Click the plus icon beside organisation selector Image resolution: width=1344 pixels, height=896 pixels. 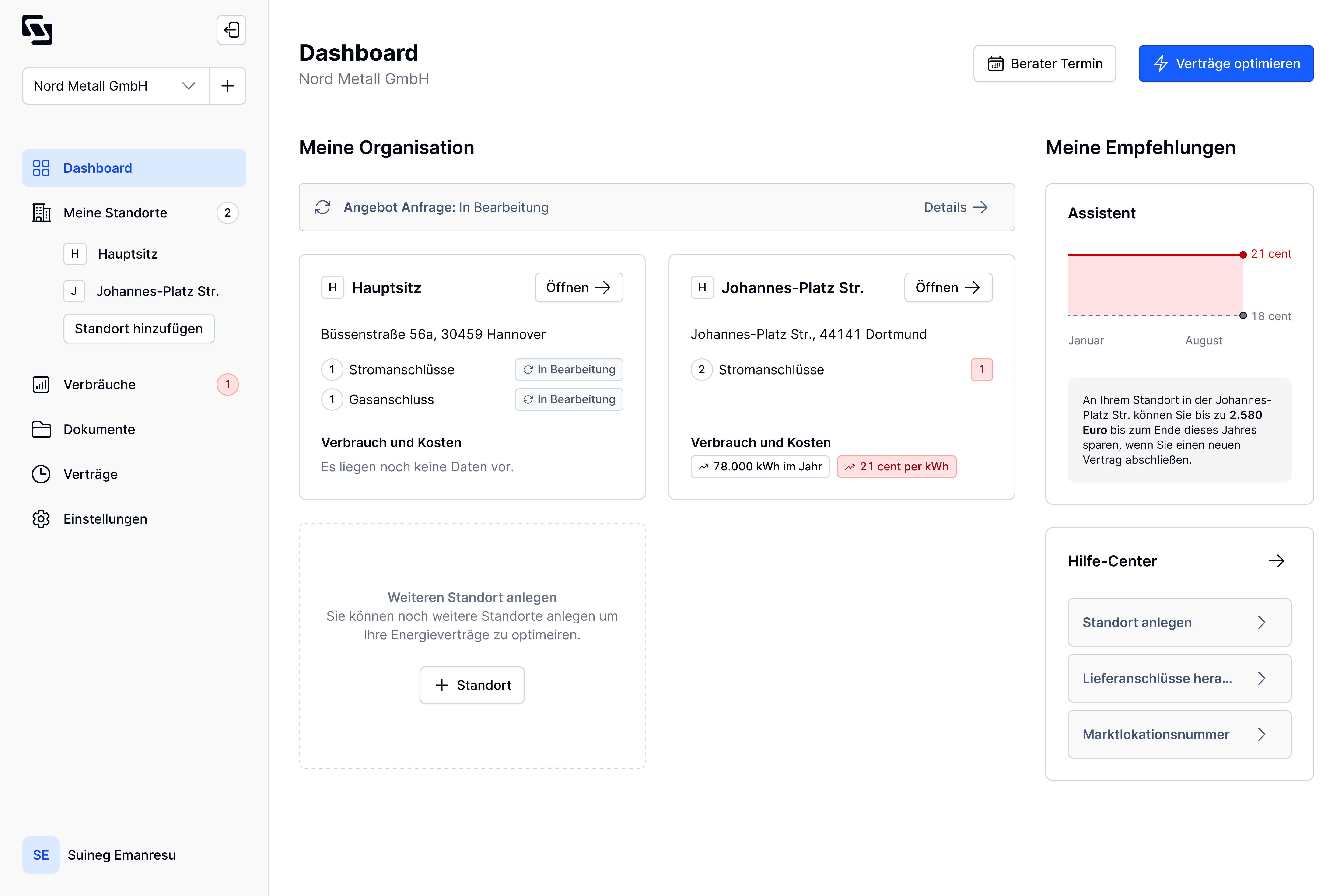(x=227, y=86)
